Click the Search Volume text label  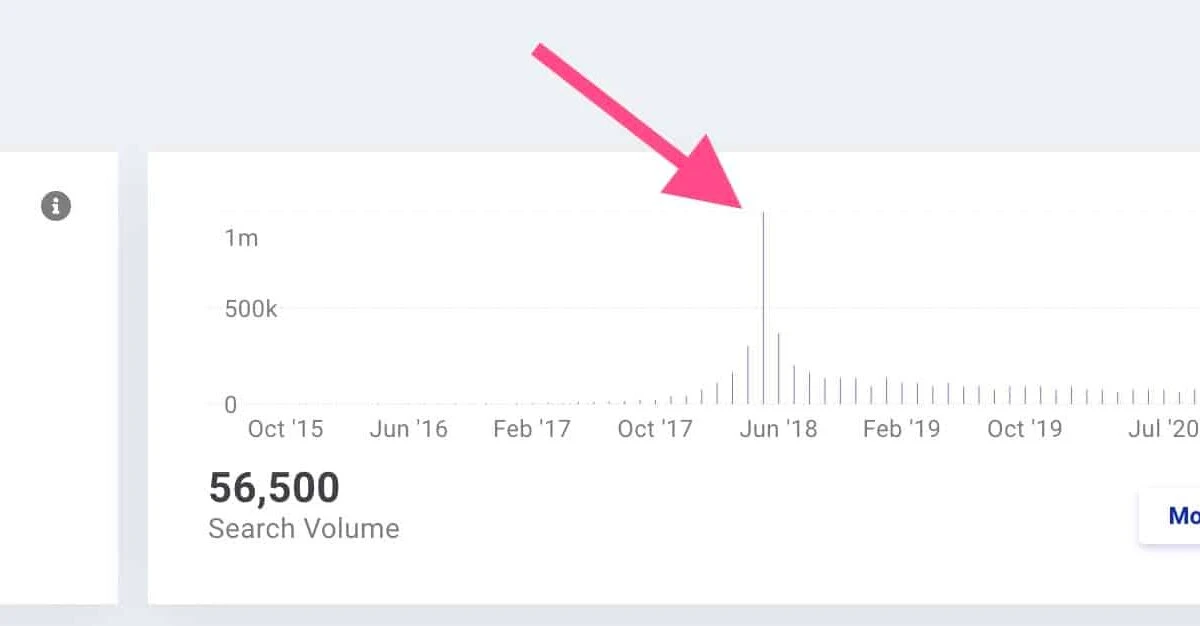(303, 529)
